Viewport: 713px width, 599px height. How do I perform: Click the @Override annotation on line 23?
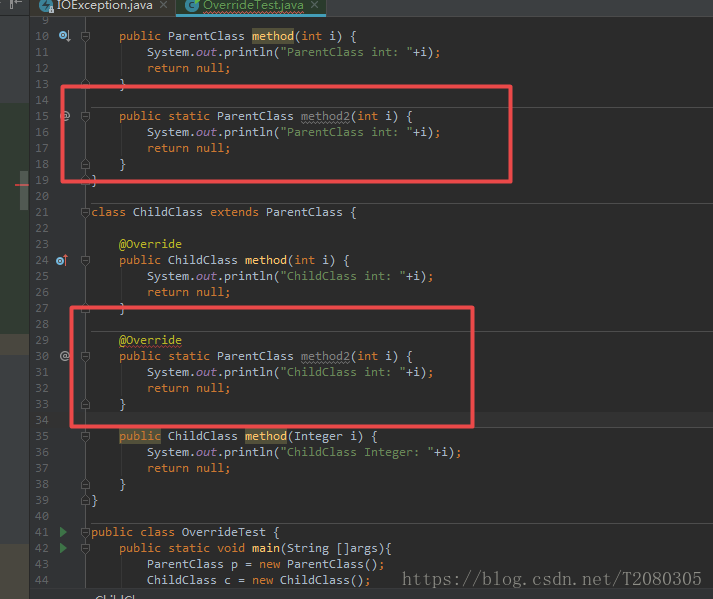tap(150, 244)
